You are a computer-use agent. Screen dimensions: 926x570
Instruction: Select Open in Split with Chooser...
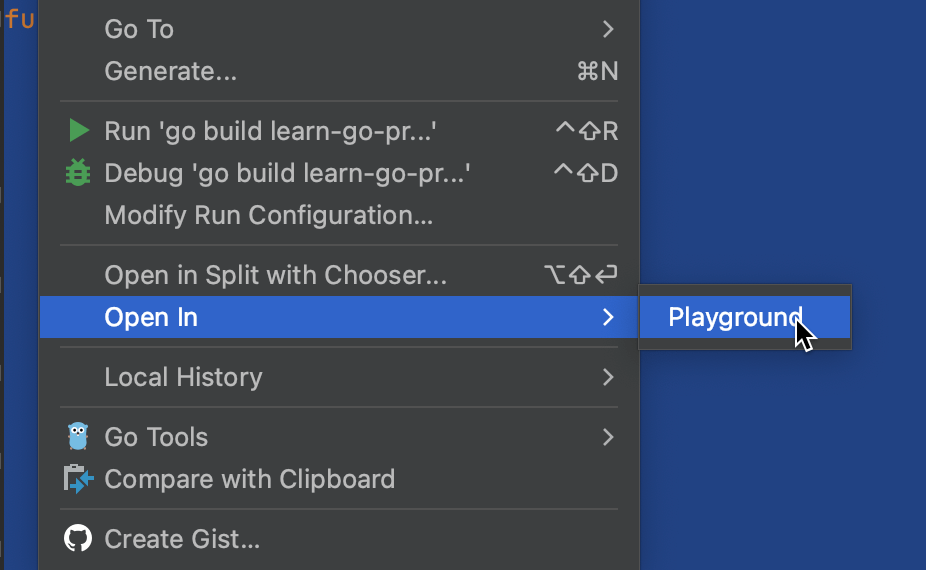tap(275, 275)
